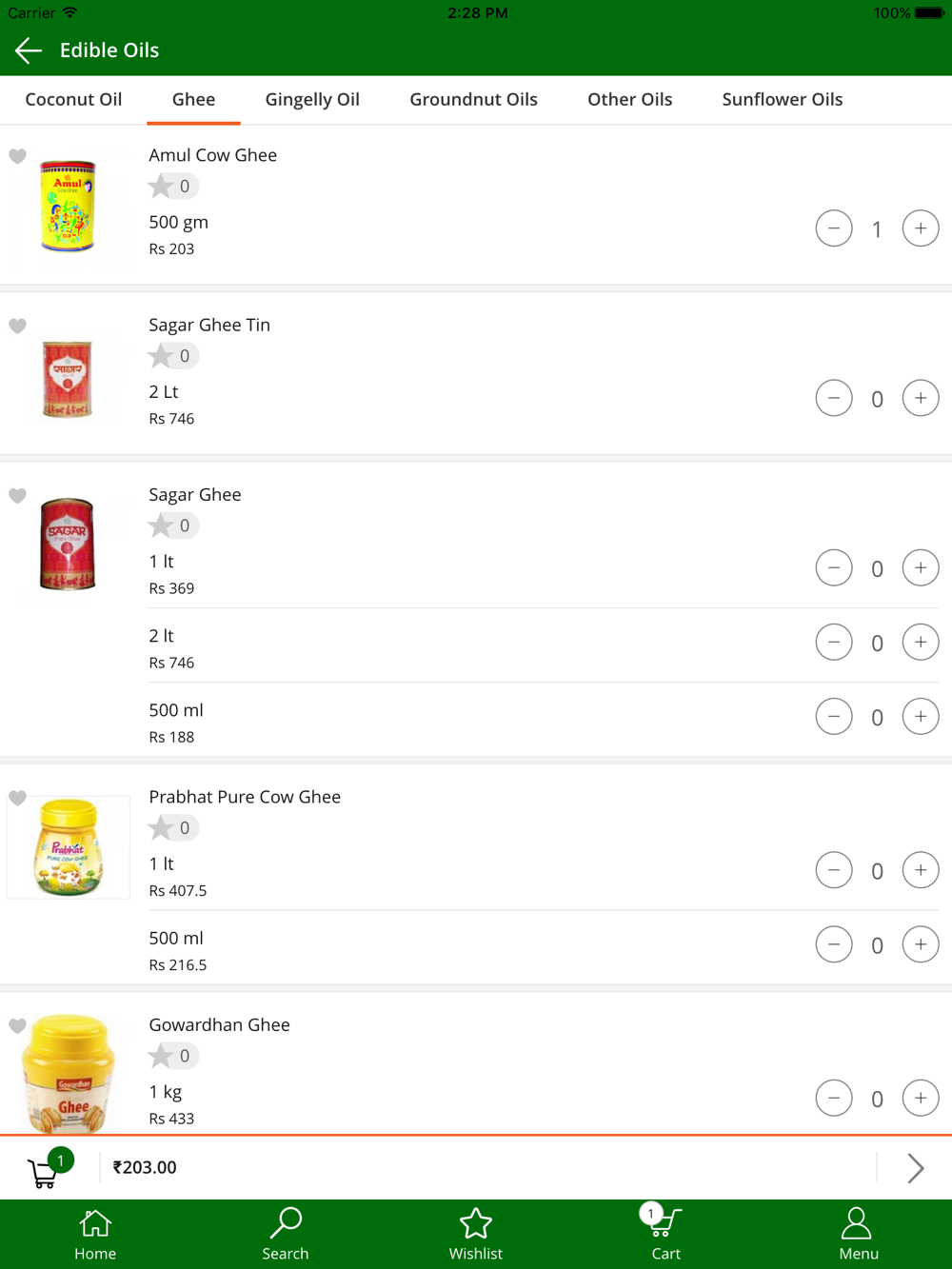Toggle heart on Prabhat Pure Cow Ghee
Viewport: 952px width, 1269px height.
coord(17,798)
